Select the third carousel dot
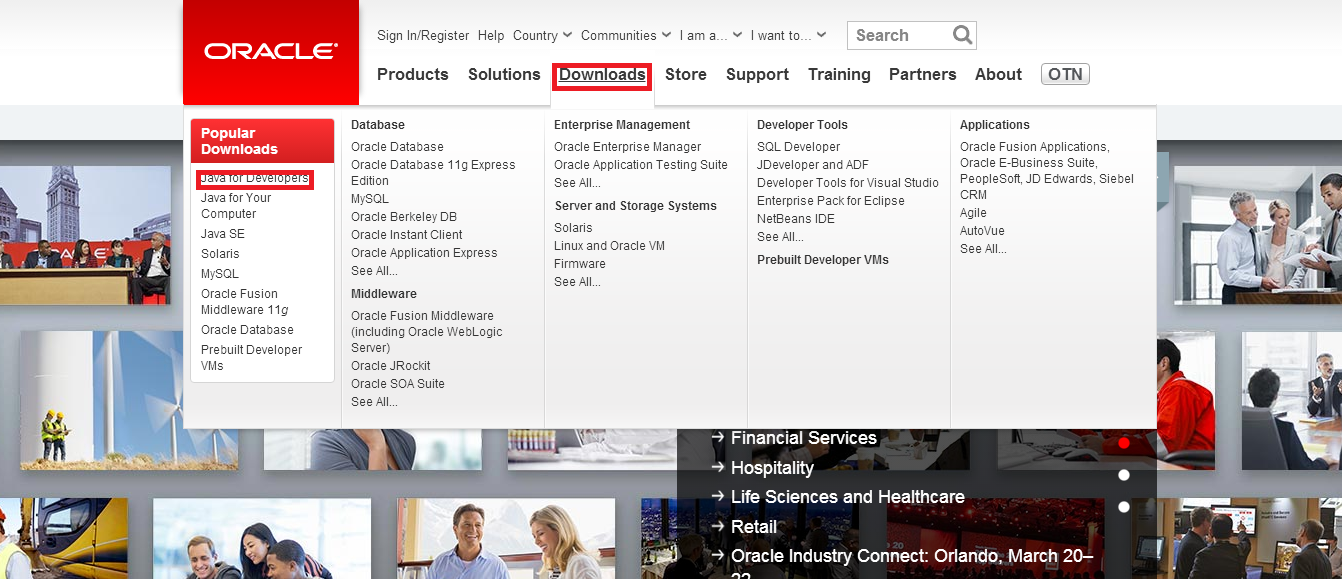Screen dimensions: 1342x579 tap(1124, 507)
